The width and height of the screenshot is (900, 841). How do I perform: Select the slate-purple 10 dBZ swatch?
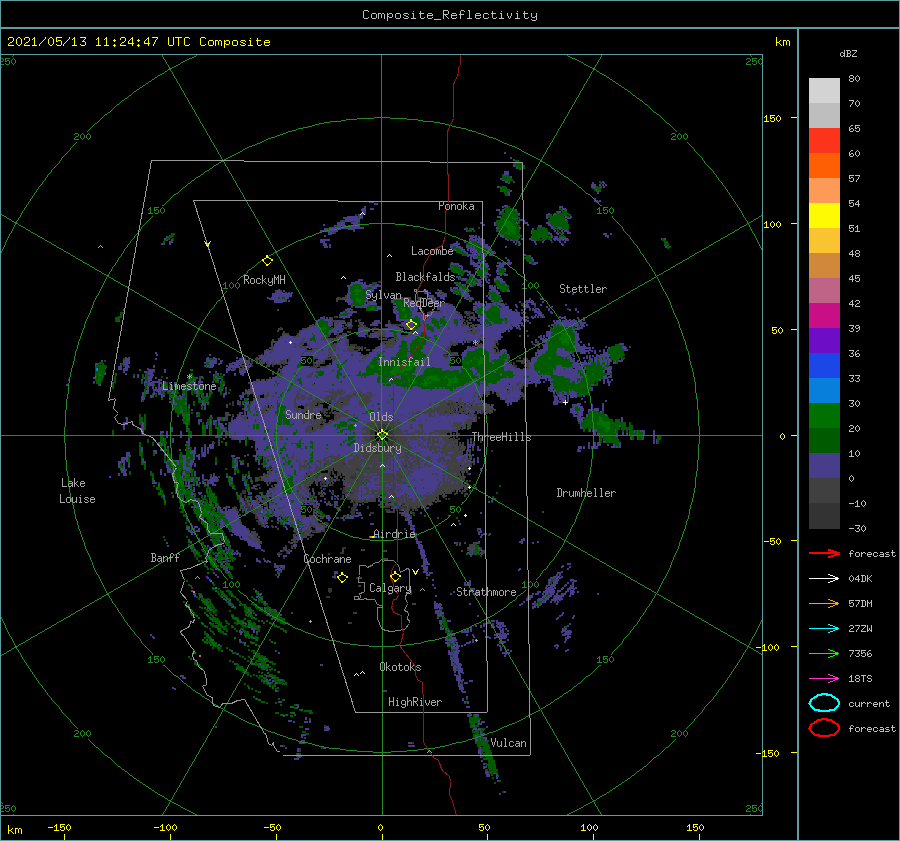pyautogui.click(x=824, y=466)
